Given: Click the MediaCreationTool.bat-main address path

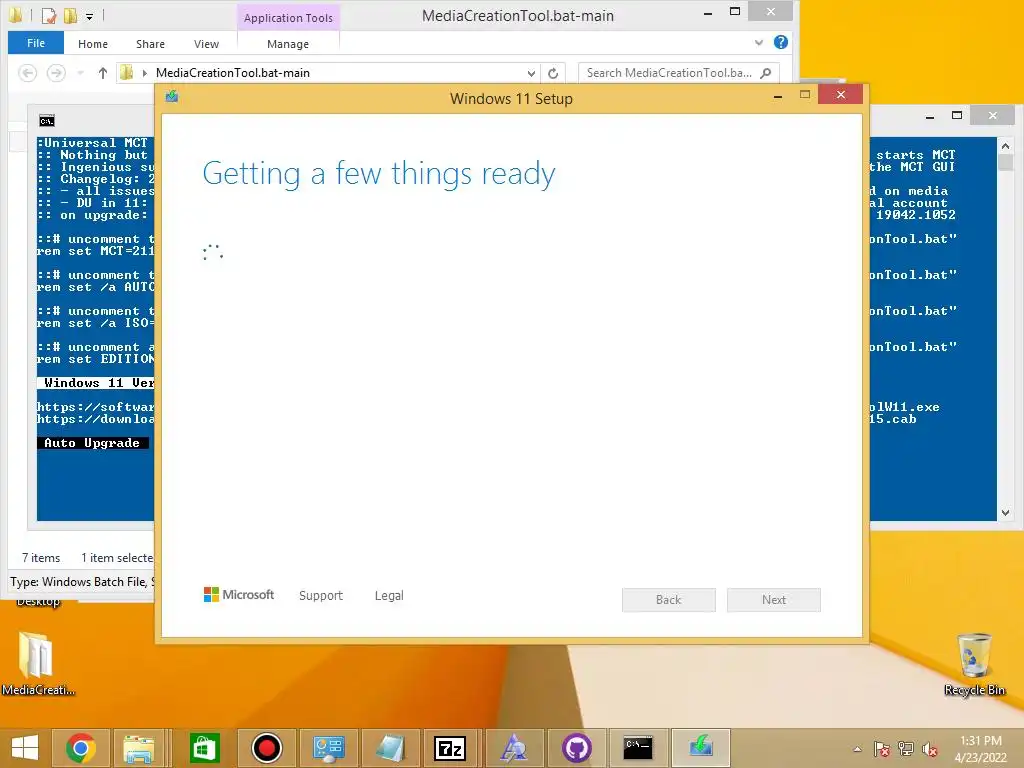Looking at the screenshot, I should (232, 73).
